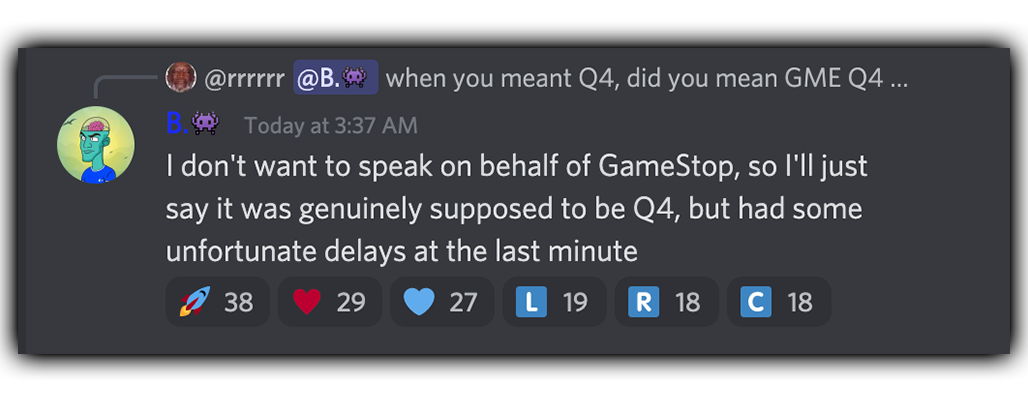
Task: Open the @rrrrrr username in the reply
Action: tap(245, 79)
